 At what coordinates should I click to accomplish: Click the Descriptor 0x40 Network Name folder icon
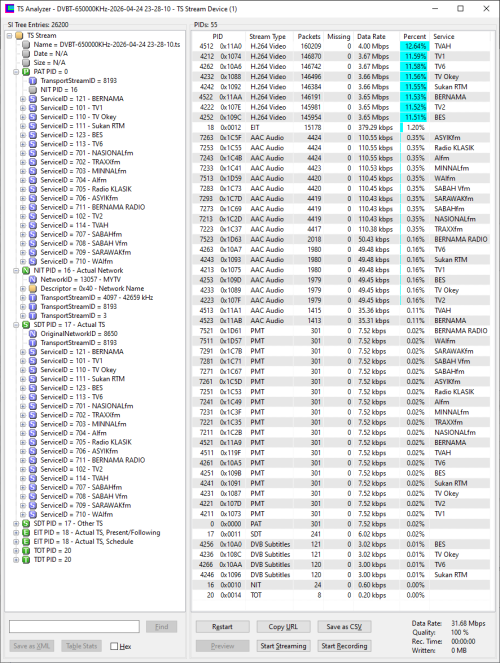pyautogui.click(x=33, y=288)
